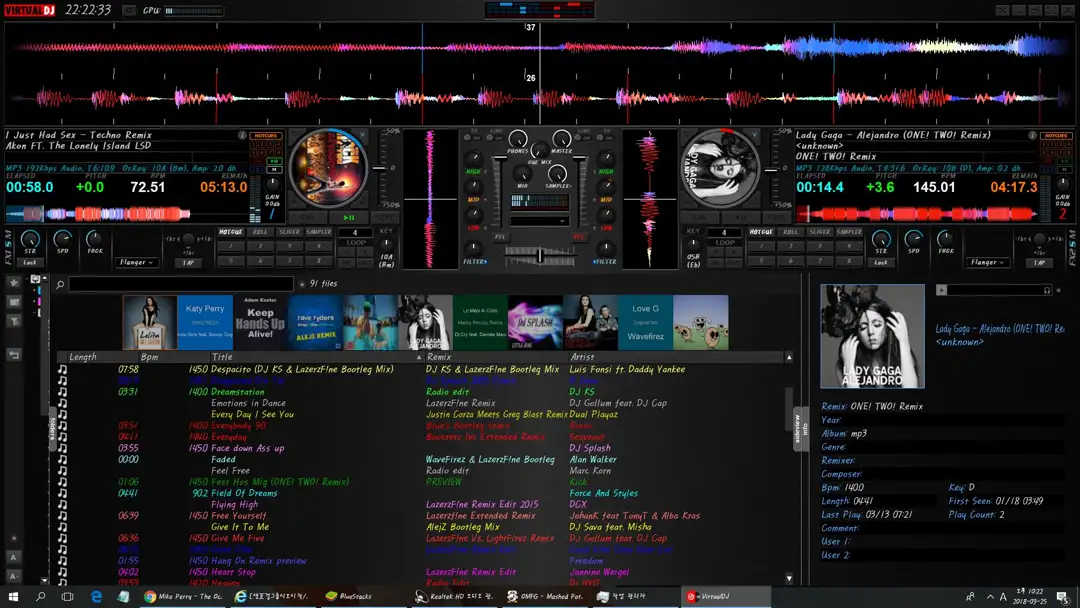Click the crossfader slider
The height and width of the screenshot is (608, 1080).
[x=540, y=256]
